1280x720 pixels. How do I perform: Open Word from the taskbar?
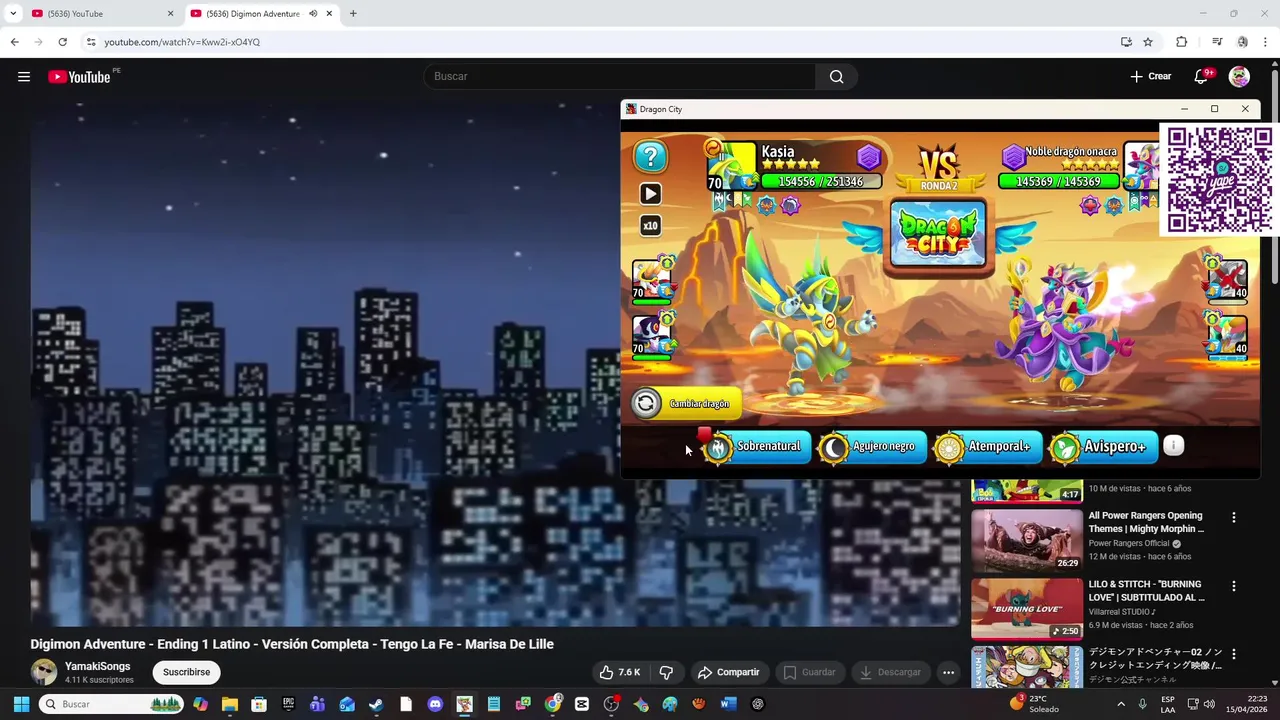728,704
